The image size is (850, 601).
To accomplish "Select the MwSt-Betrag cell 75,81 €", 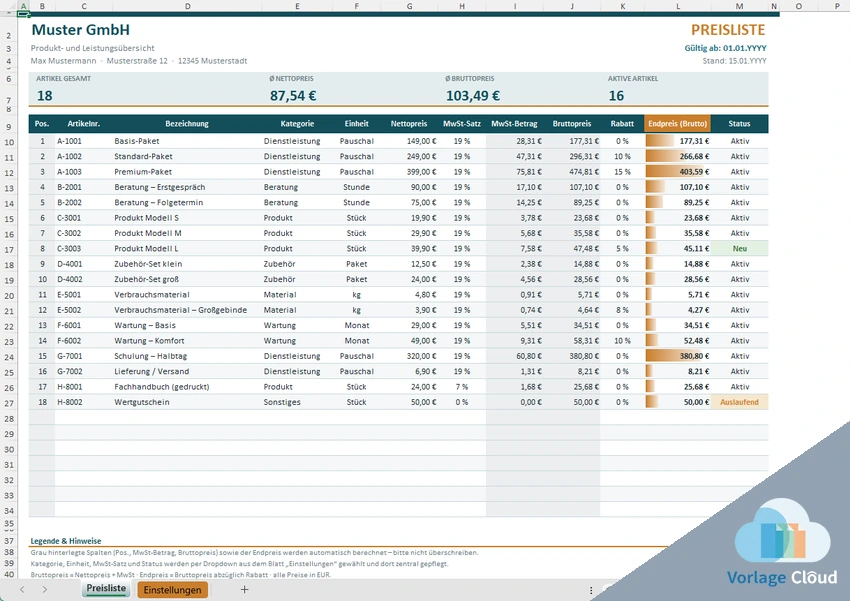I will click(515, 172).
